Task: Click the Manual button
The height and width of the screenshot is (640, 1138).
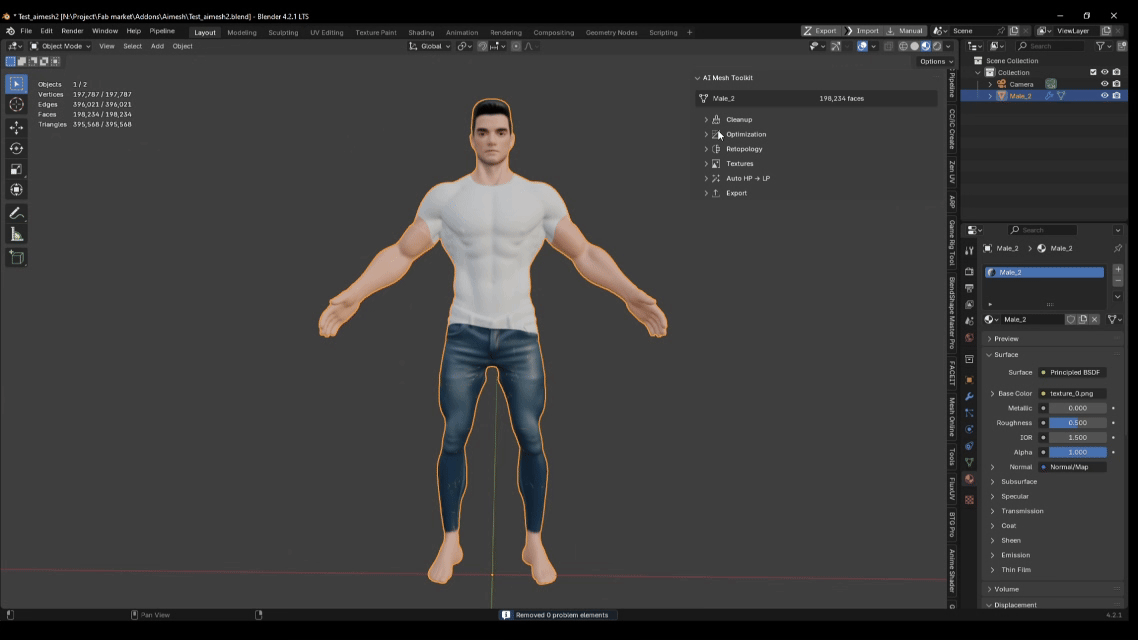Action: (904, 31)
